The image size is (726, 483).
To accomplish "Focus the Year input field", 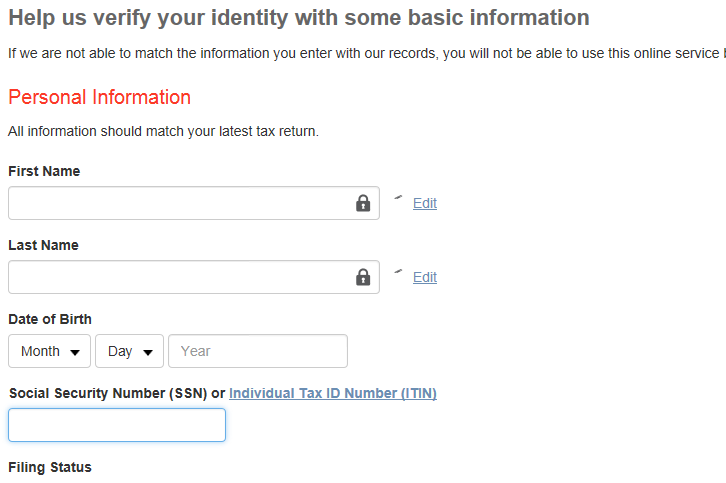I will coord(258,351).
